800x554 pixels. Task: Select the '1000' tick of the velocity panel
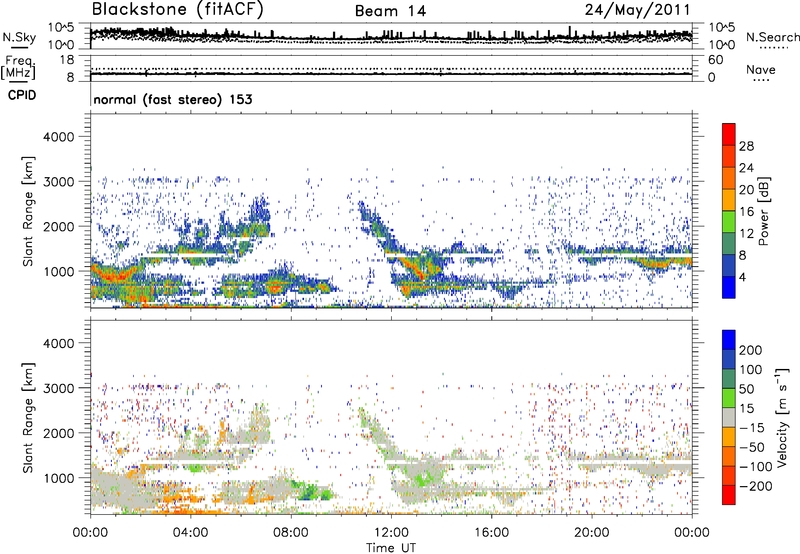click(58, 477)
